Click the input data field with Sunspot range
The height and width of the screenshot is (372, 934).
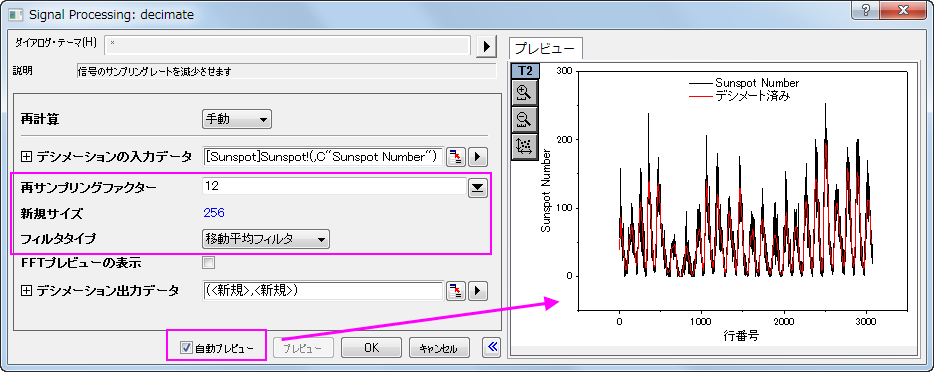(323, 157)
